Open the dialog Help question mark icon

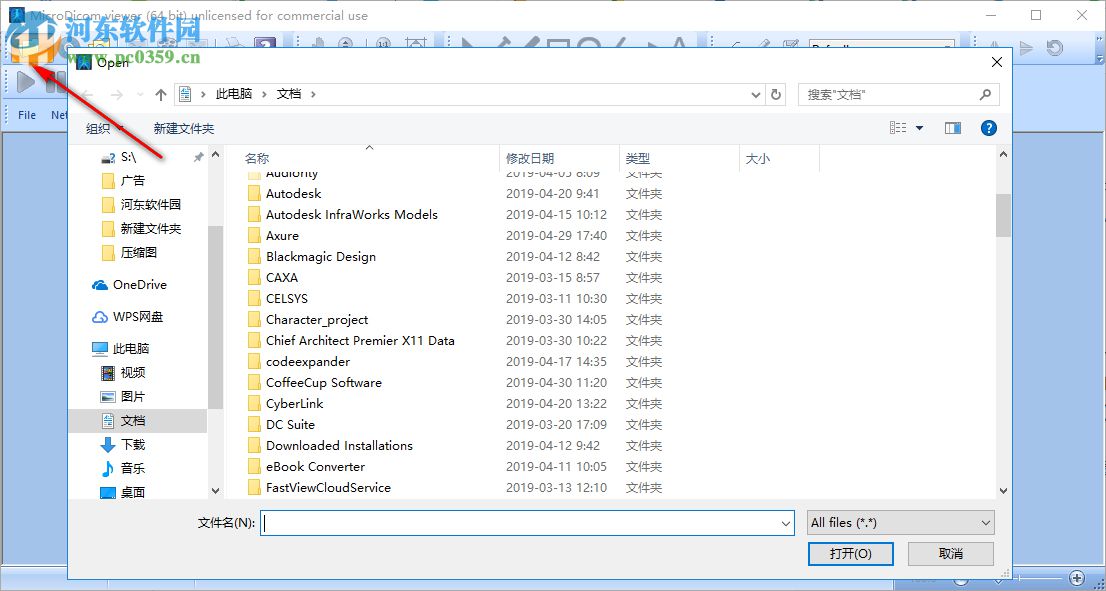[x=988, y=128]
